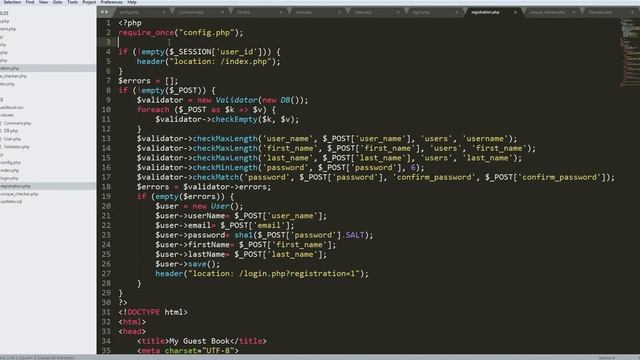The image size is (640, 360).
Task: Select highlighted registration.php in the folder tree
Action: 48,186
